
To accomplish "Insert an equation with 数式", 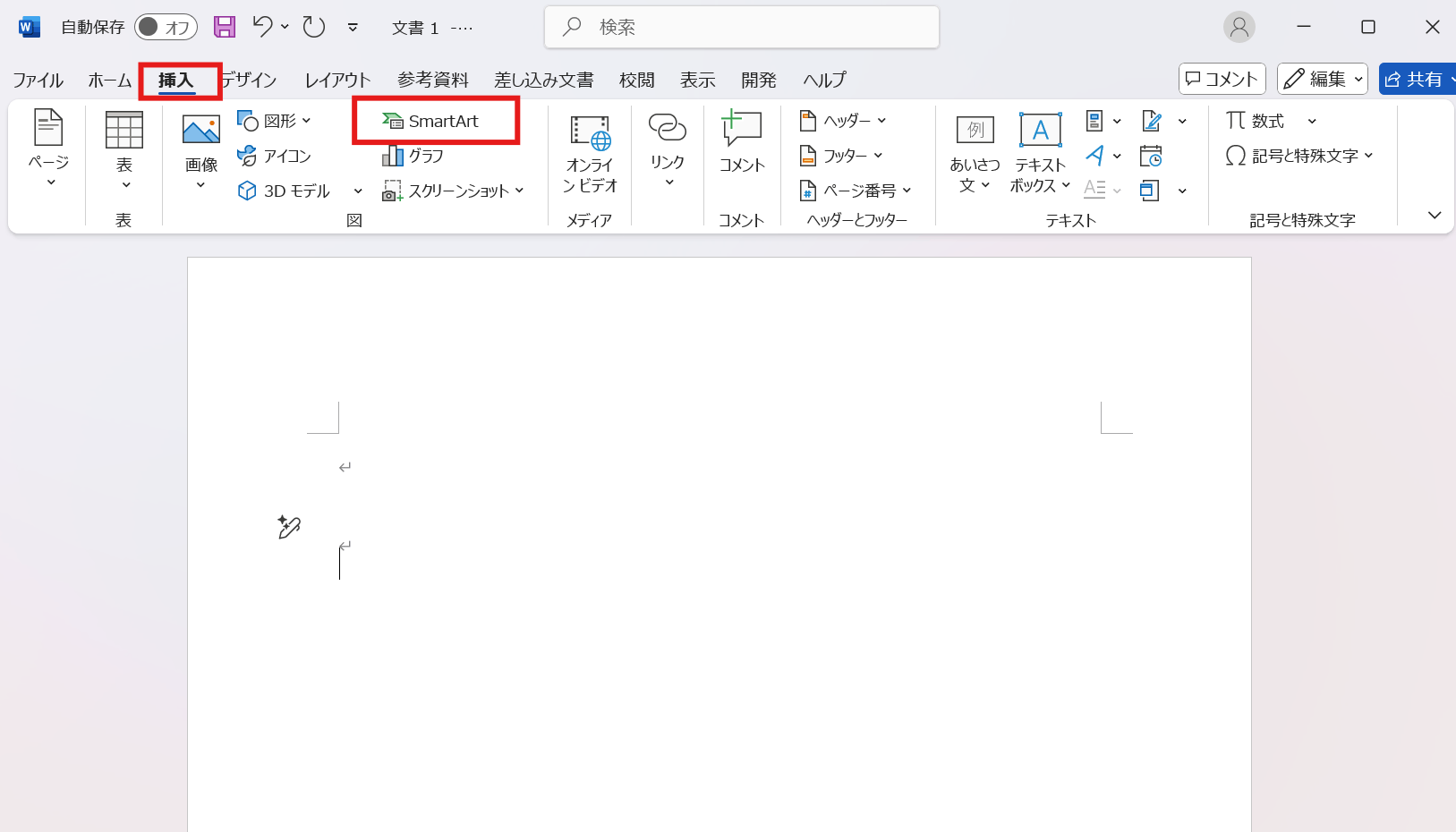I will 1265,120.
